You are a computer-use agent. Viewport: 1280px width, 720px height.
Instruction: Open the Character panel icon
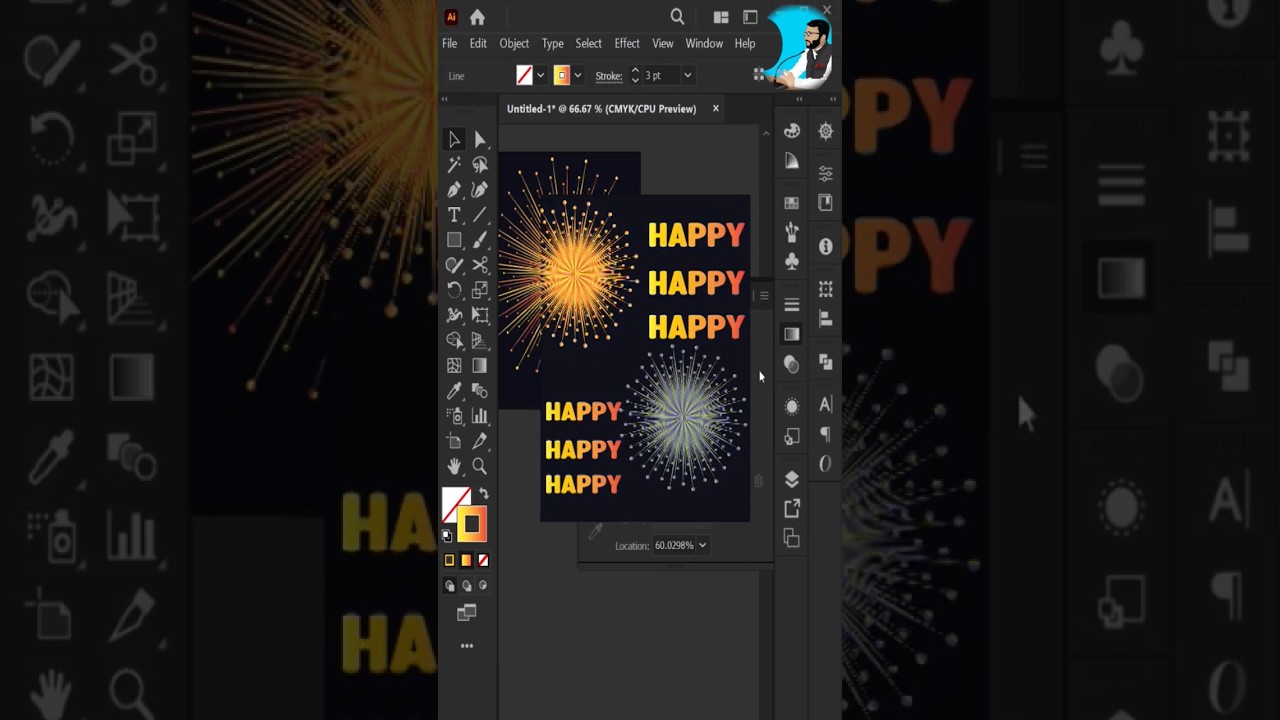tap(825, 404)
